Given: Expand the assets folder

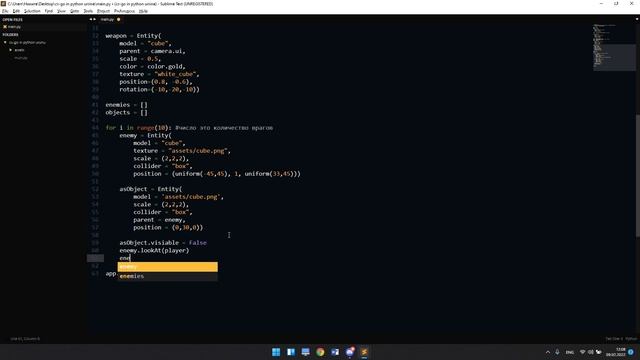Looking at the screenshot, I should click(x=11, y=50).
